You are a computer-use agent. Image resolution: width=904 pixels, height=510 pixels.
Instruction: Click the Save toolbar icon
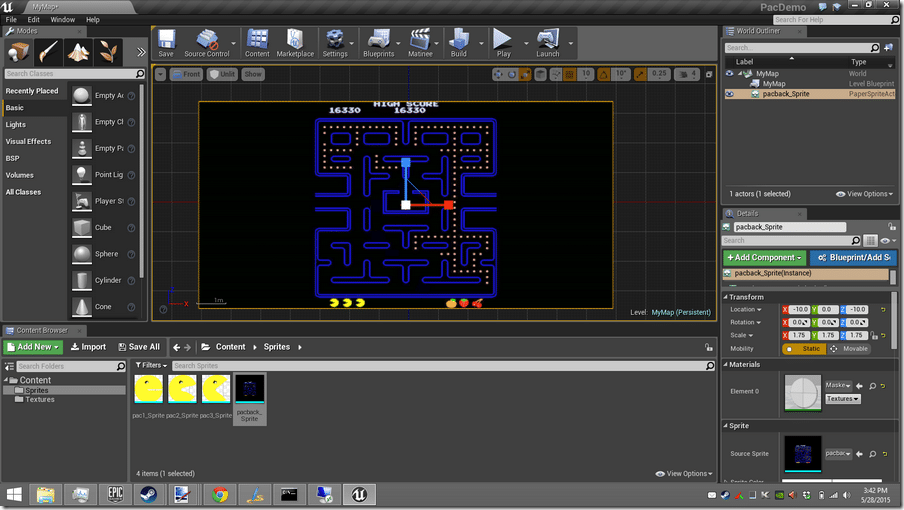[166, 43]
